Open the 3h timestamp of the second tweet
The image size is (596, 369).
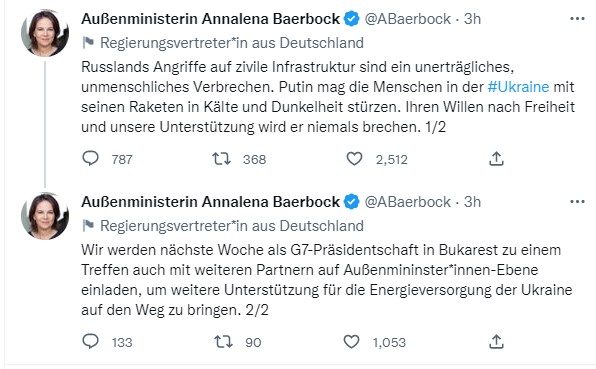click(x=472, y=202)
